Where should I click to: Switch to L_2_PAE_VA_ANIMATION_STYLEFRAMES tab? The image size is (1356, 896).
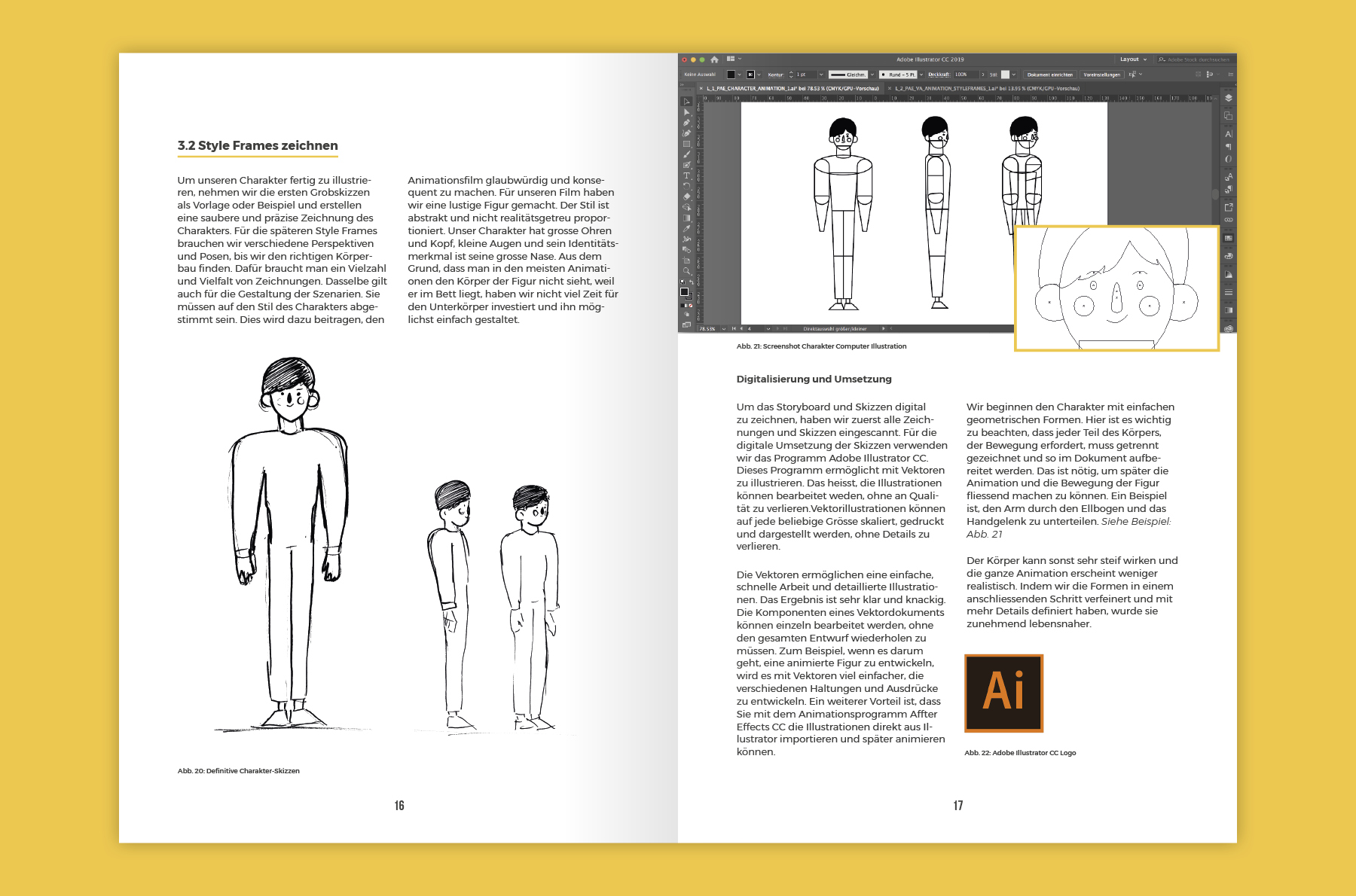(x=986, y=88)
